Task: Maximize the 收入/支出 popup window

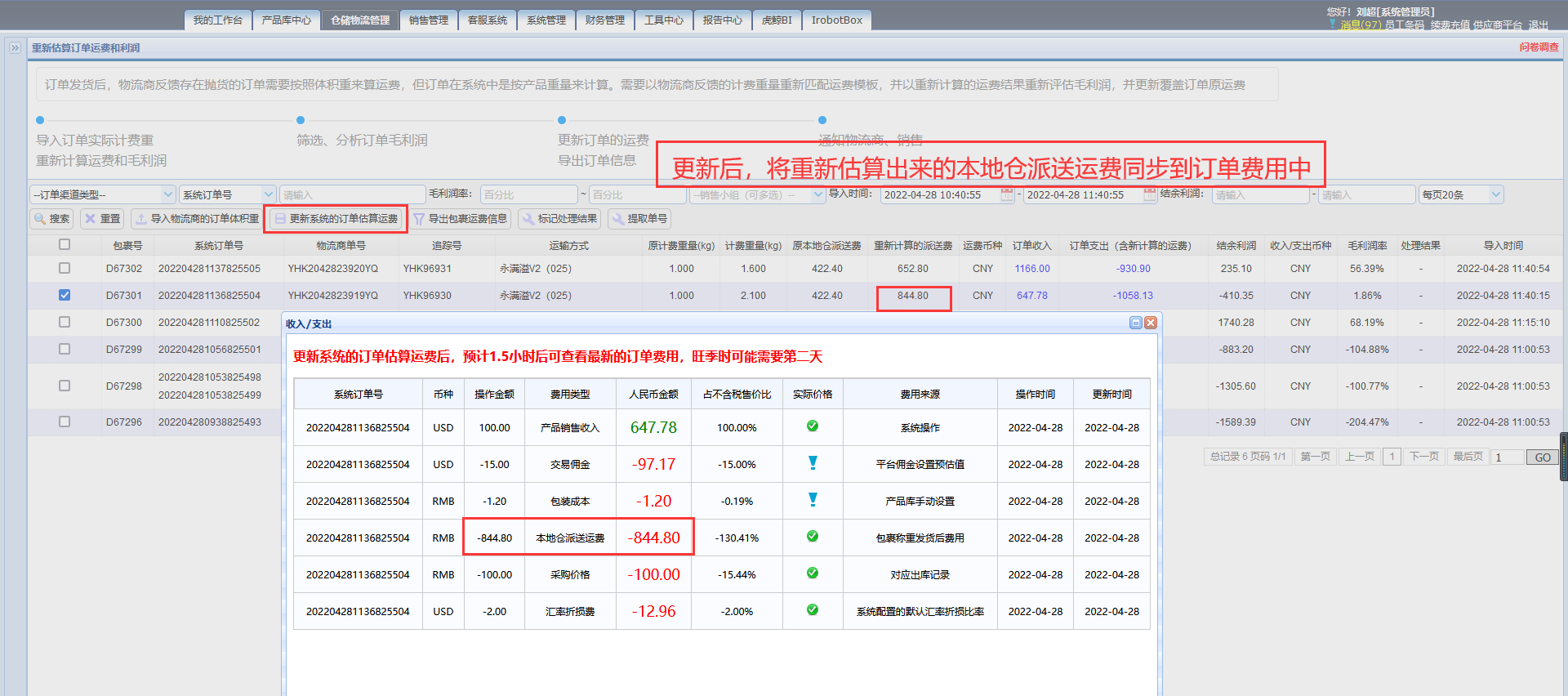Action: coord(1135,323)
